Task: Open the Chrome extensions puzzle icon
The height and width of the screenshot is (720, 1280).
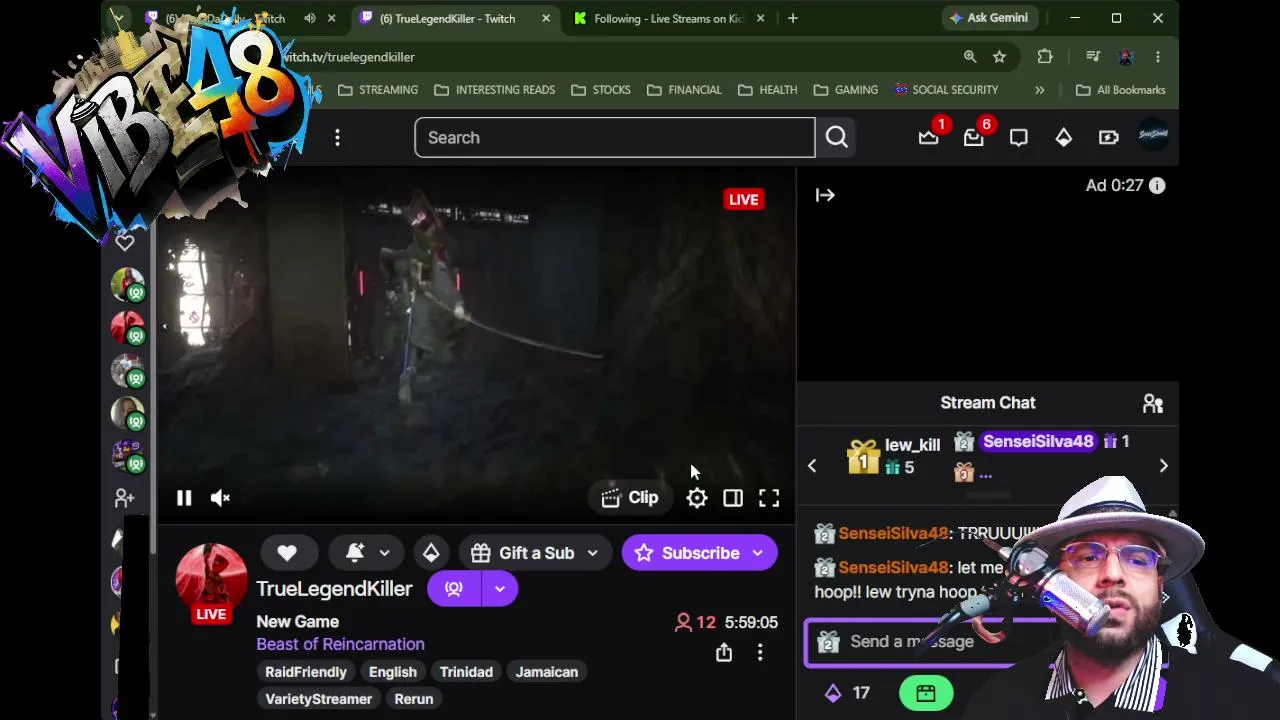Action: click(x=1045, y=57)
